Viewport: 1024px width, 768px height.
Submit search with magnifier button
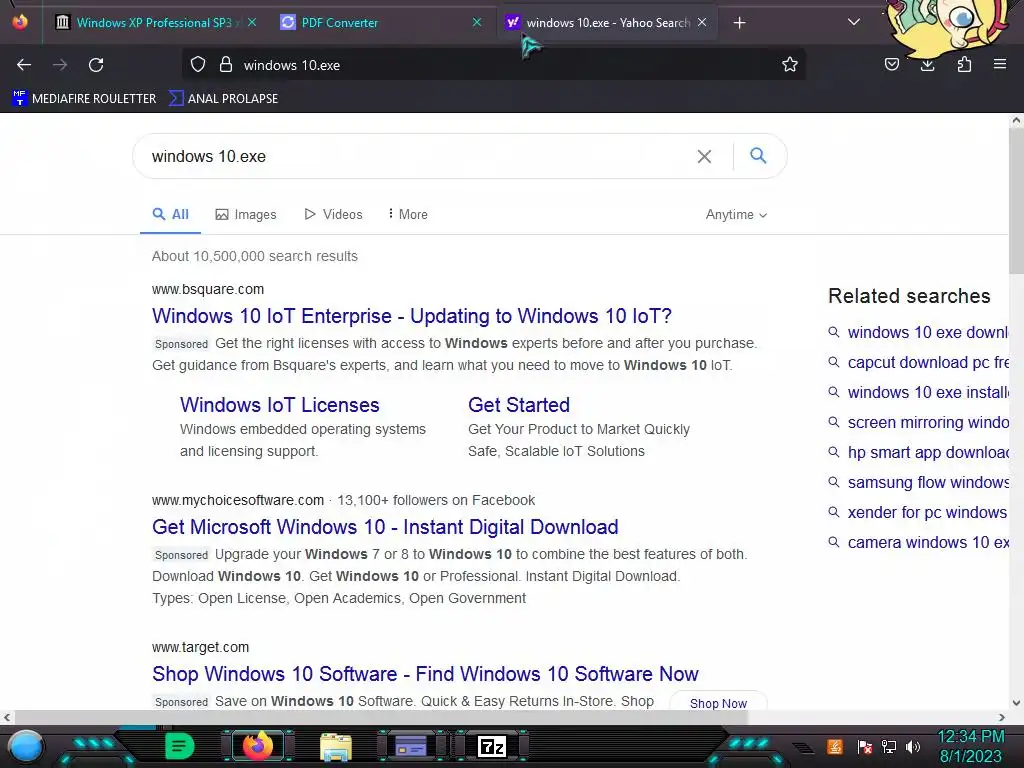pyautogui.click(x=758, y=155)
